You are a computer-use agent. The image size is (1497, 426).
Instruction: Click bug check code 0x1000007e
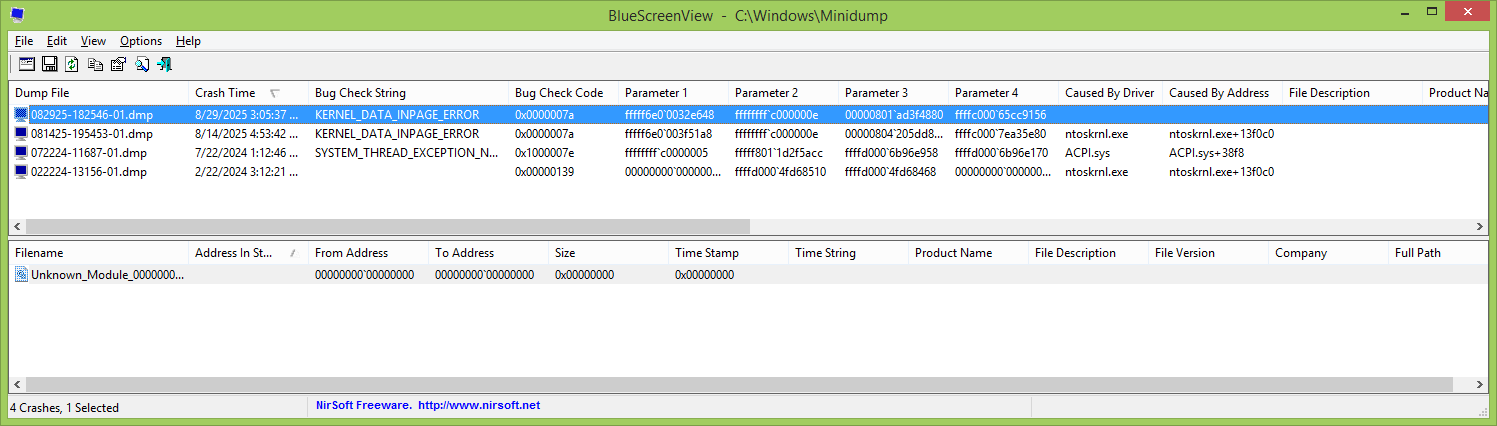click(544, 153)
